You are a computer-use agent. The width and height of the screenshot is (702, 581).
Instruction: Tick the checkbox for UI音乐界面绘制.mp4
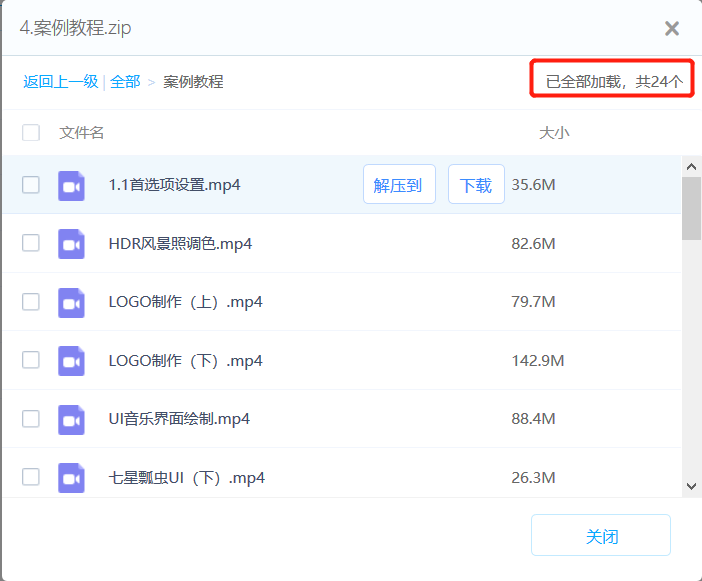click(31, 419)
